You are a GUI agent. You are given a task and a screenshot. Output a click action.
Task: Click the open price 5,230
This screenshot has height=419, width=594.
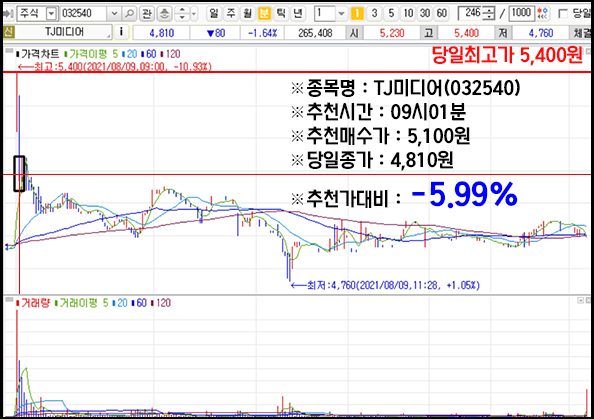click(392, 33)
